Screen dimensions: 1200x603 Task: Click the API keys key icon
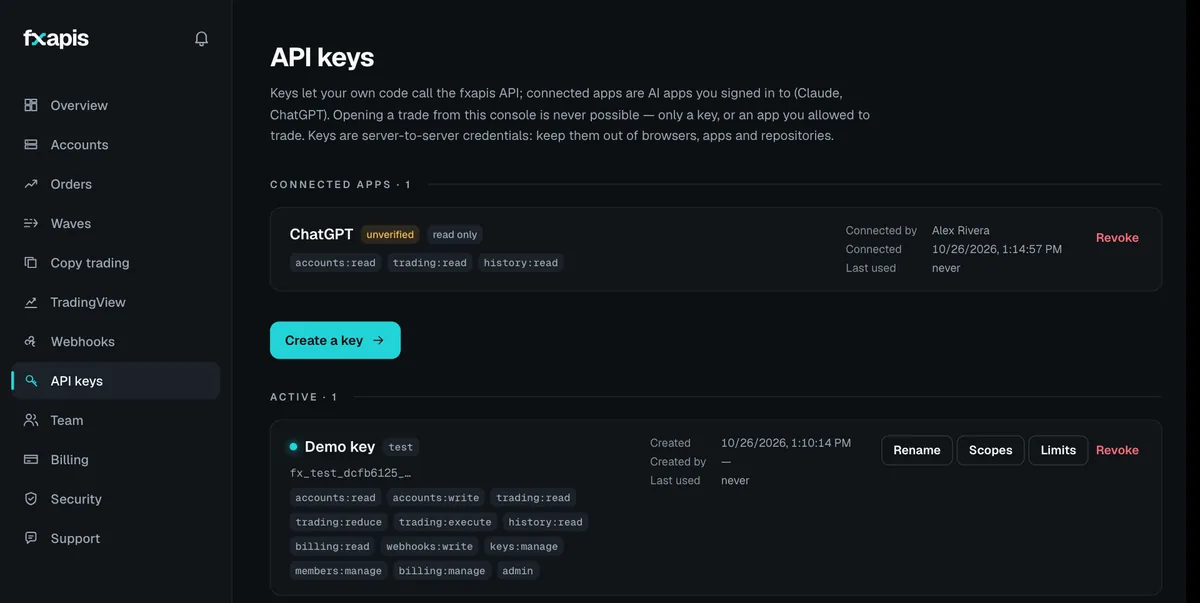point(31,381)
